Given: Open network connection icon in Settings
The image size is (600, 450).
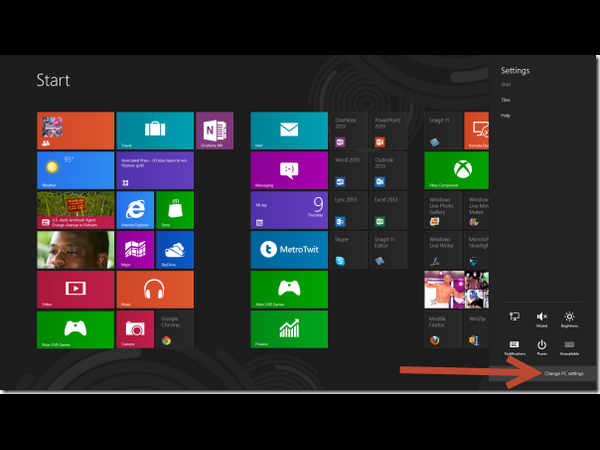Looking at the screenshot, I should click(514, 318).
